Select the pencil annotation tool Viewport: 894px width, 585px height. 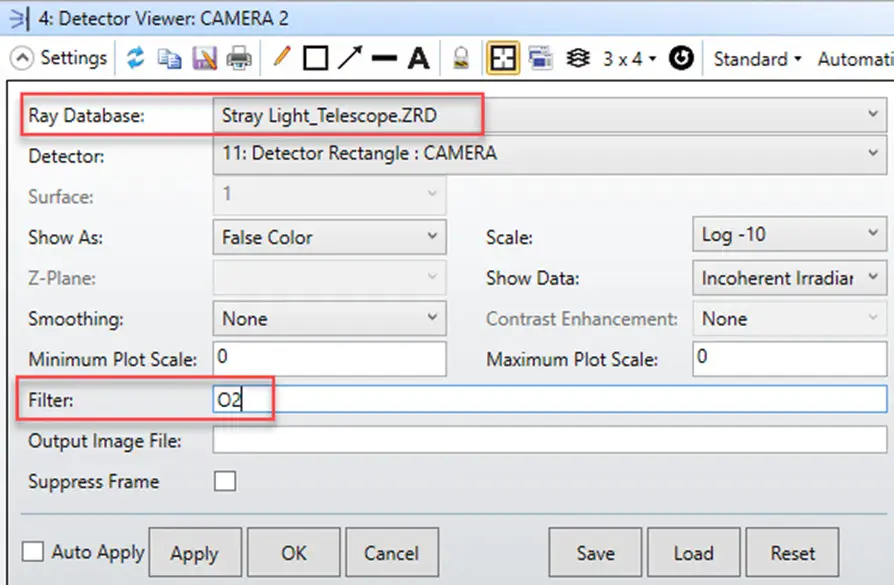[x=281, y=58]
